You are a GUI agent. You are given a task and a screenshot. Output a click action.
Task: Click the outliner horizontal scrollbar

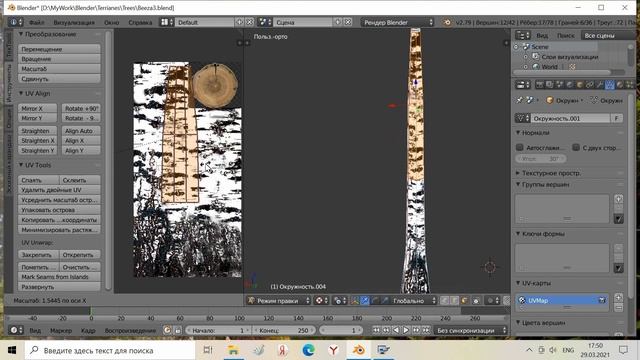563,72
